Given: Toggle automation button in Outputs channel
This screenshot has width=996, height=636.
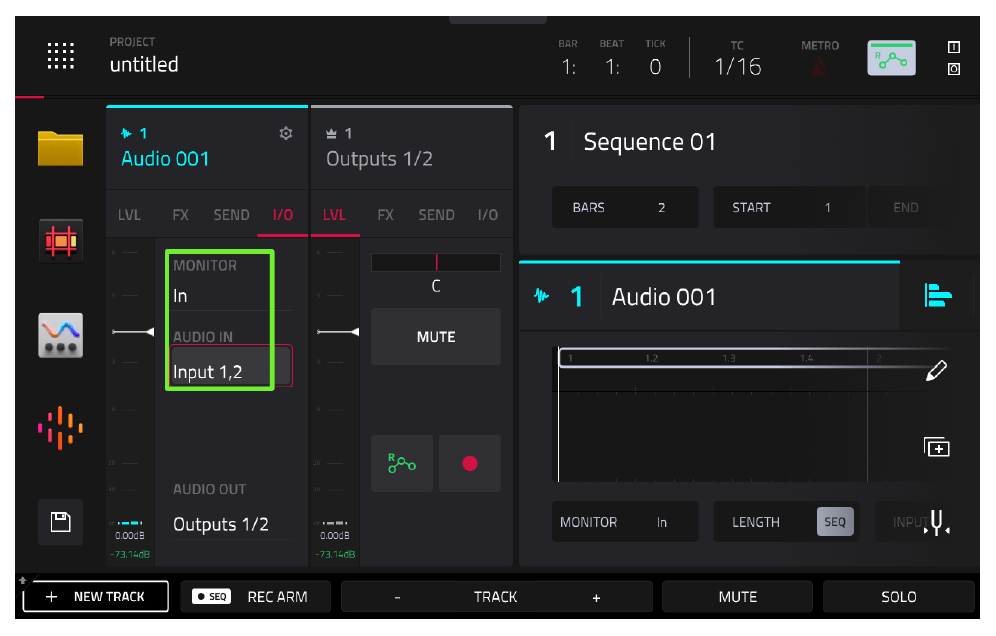Looking at the screenshot, I should (x=401, y=463).
